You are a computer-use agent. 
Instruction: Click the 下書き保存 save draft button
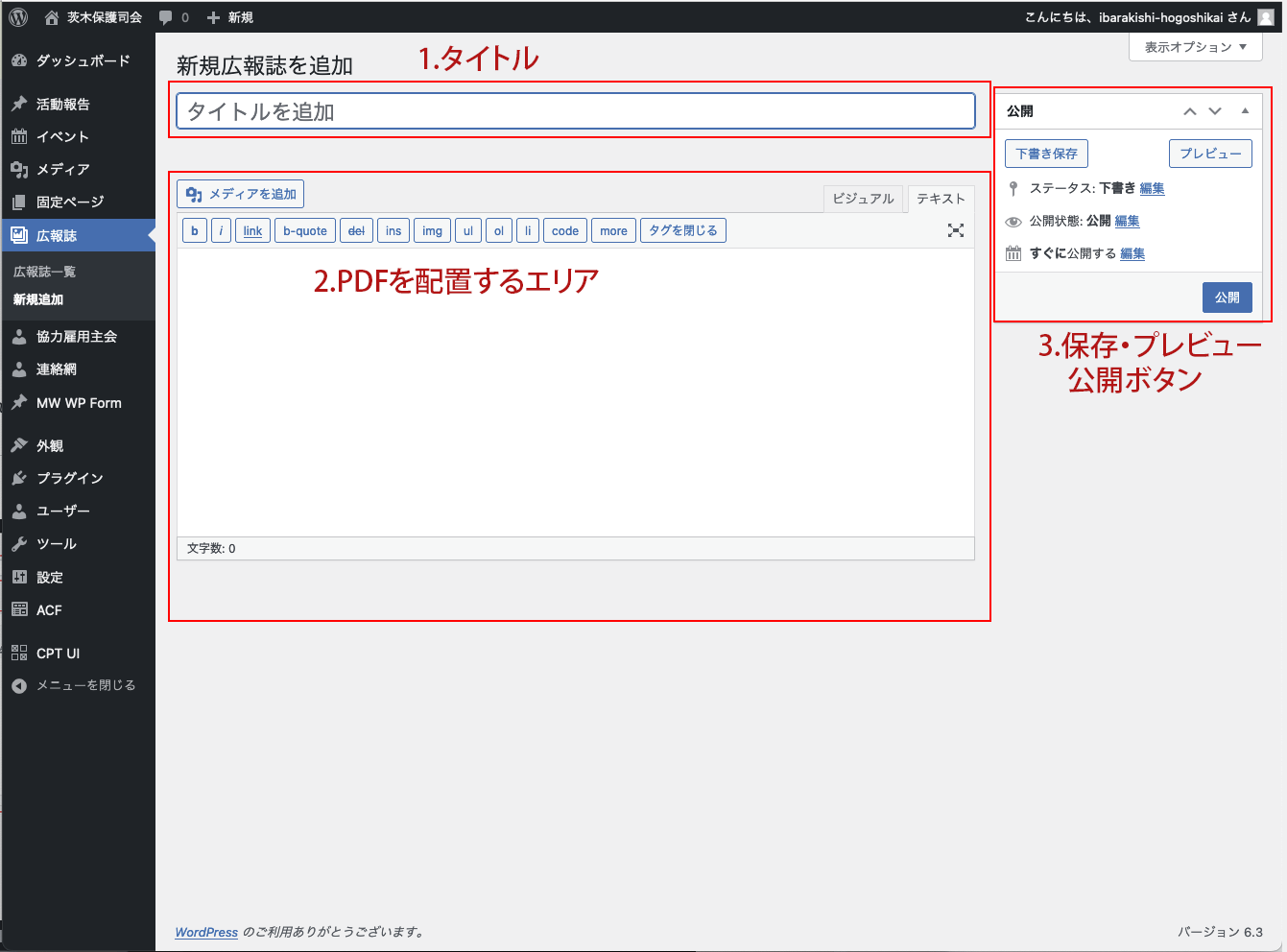(x=1046, y=154)
